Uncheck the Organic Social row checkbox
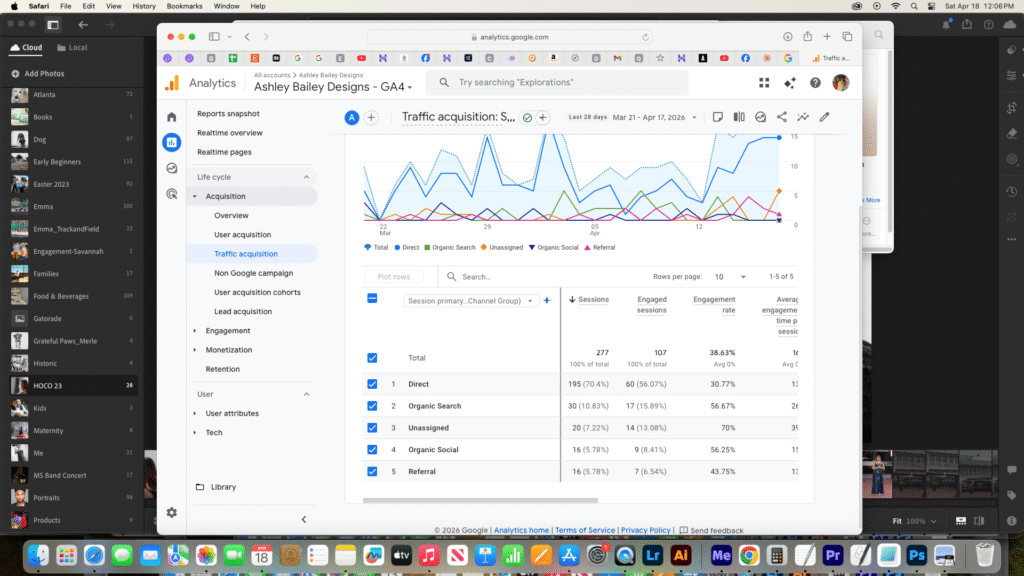 coord(372,449)
